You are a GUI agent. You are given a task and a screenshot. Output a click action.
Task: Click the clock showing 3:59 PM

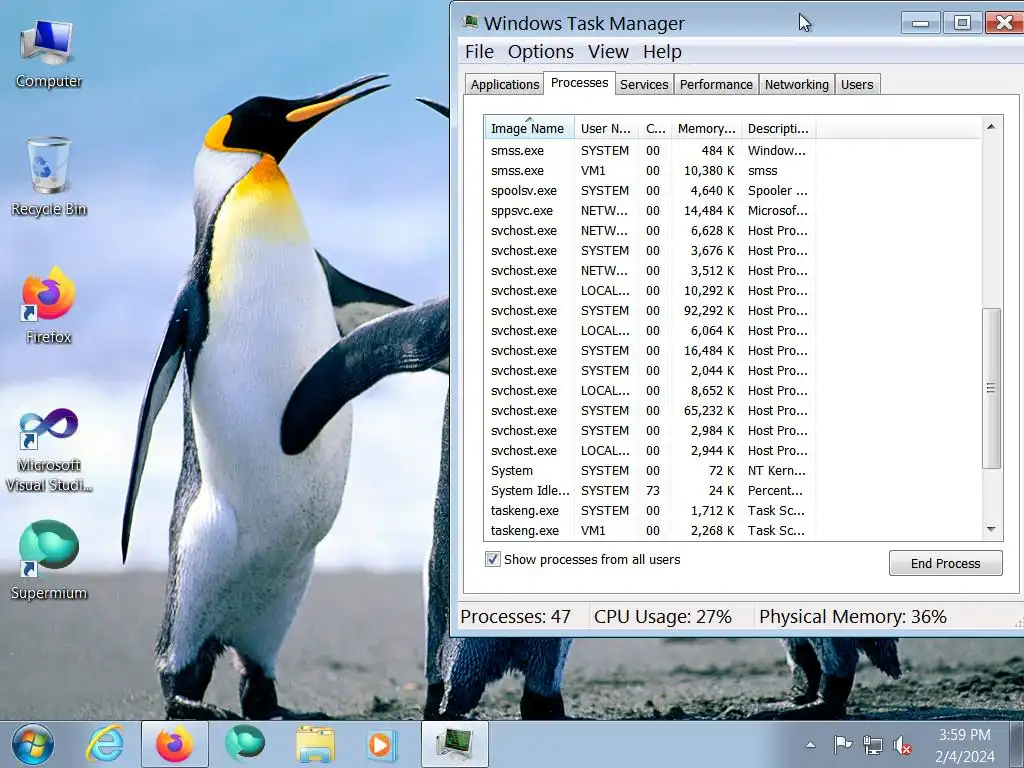pos(965,745)
